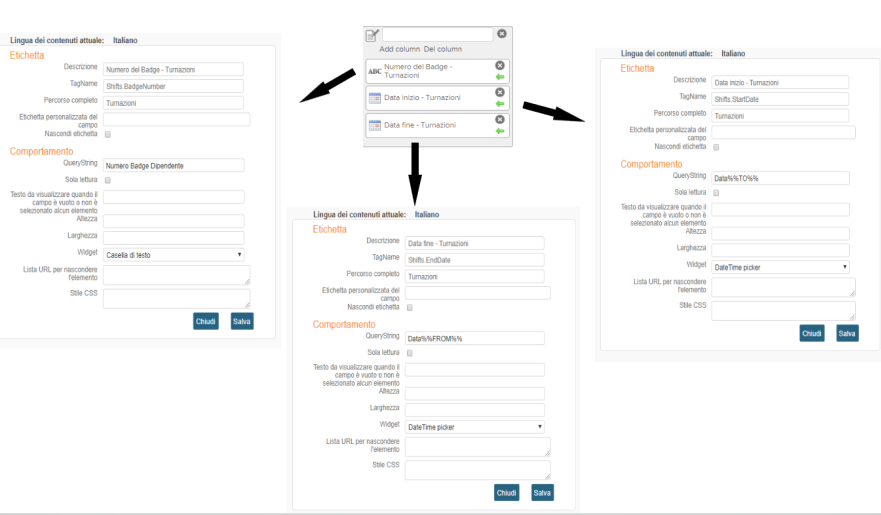Focus Etichetta personalizzata field in Numero del Badge panel
881x515 pixels.
177,119
